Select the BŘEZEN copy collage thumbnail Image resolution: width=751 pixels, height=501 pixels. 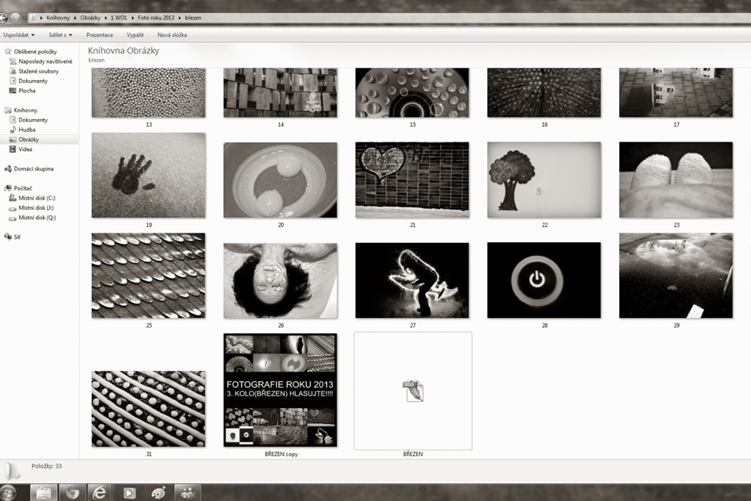tap(280, 390)
